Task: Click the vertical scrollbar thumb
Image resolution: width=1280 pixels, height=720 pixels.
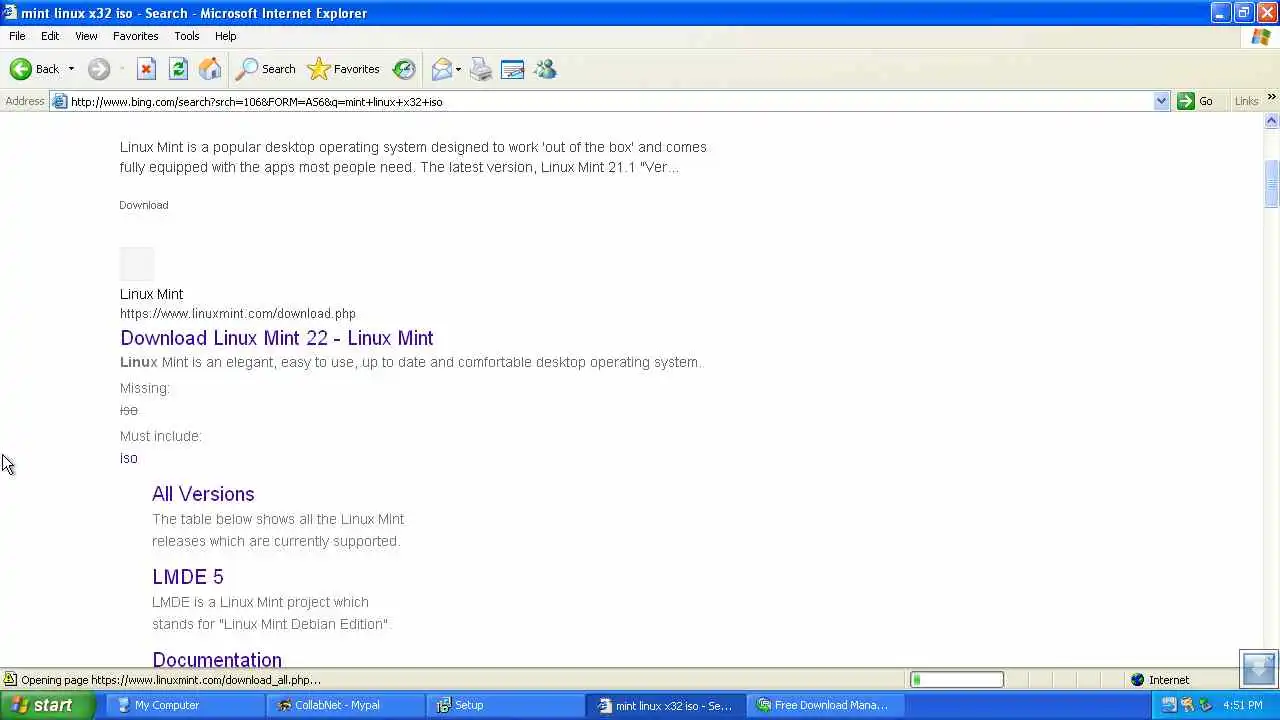Action: pyautogui.click(x=1272, y=184)
